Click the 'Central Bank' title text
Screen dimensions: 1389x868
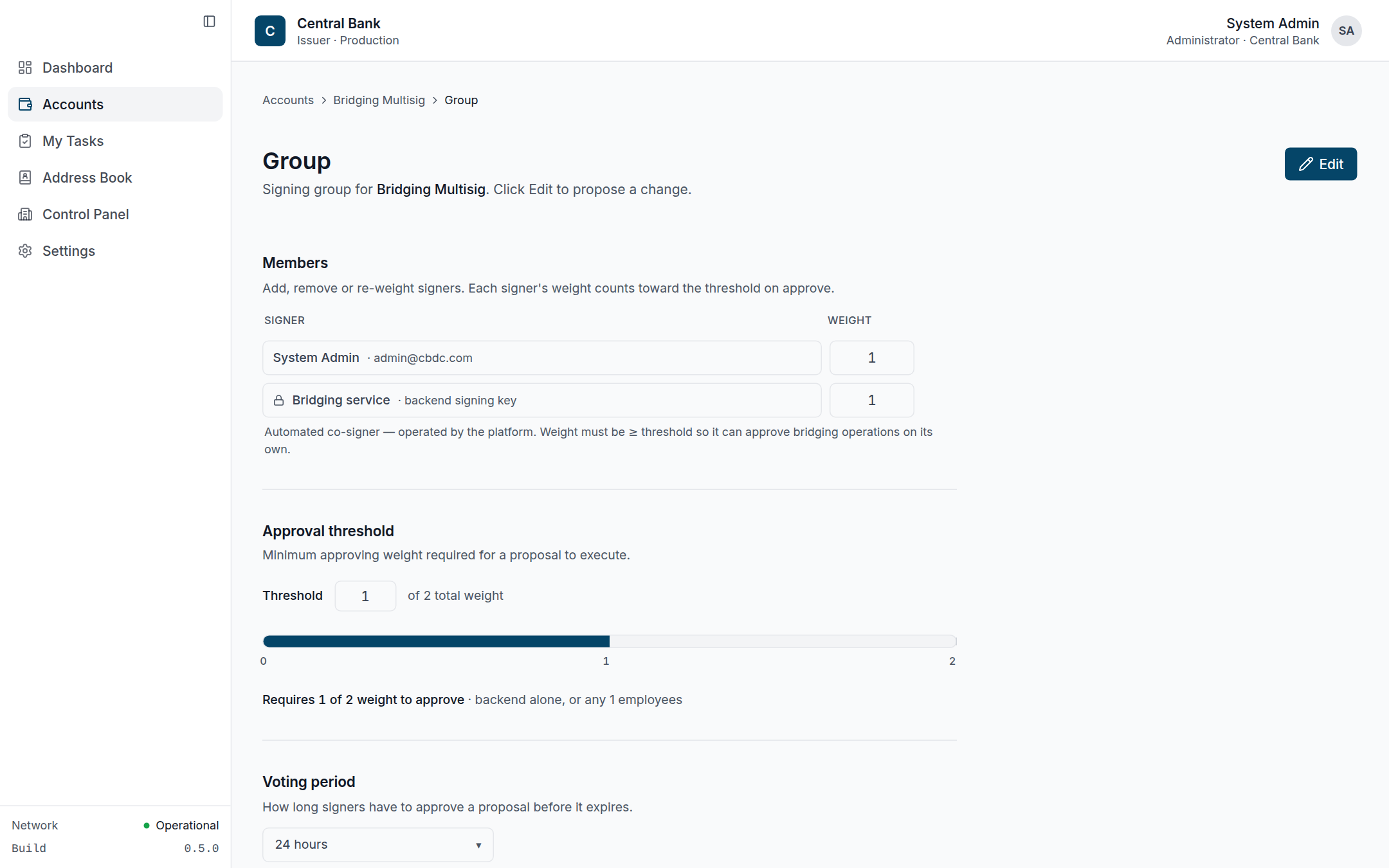pos(339,23)
